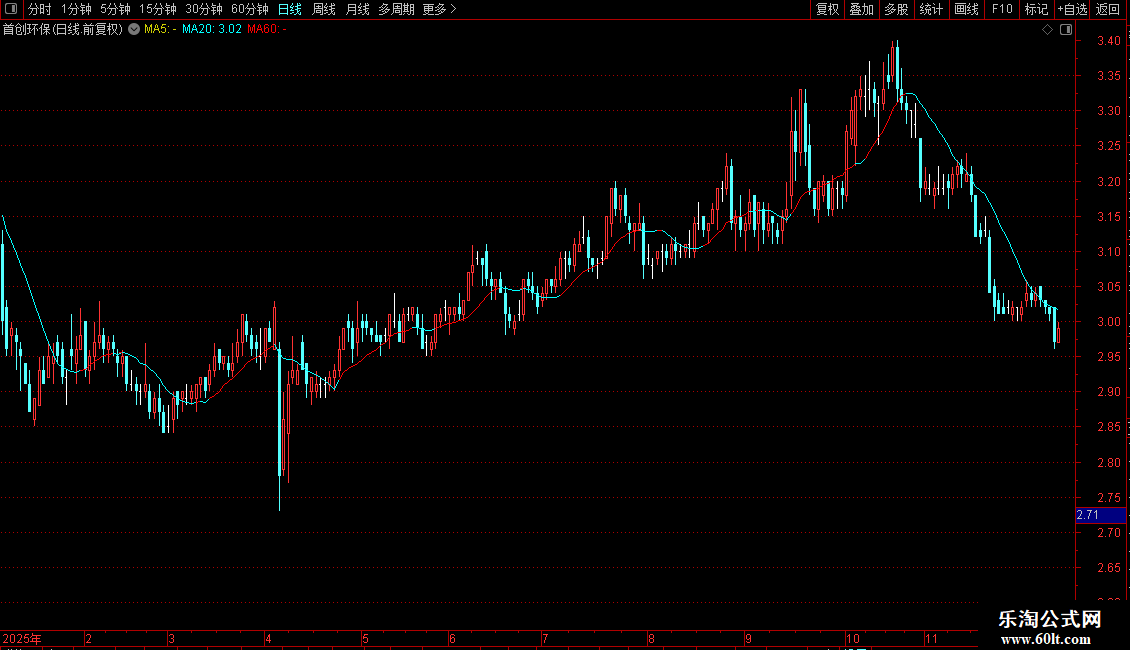The width and height of the screenshot is (1130, 650).
Task: Click the diamond icon above chart
Action: click(x=1048, y=30)
